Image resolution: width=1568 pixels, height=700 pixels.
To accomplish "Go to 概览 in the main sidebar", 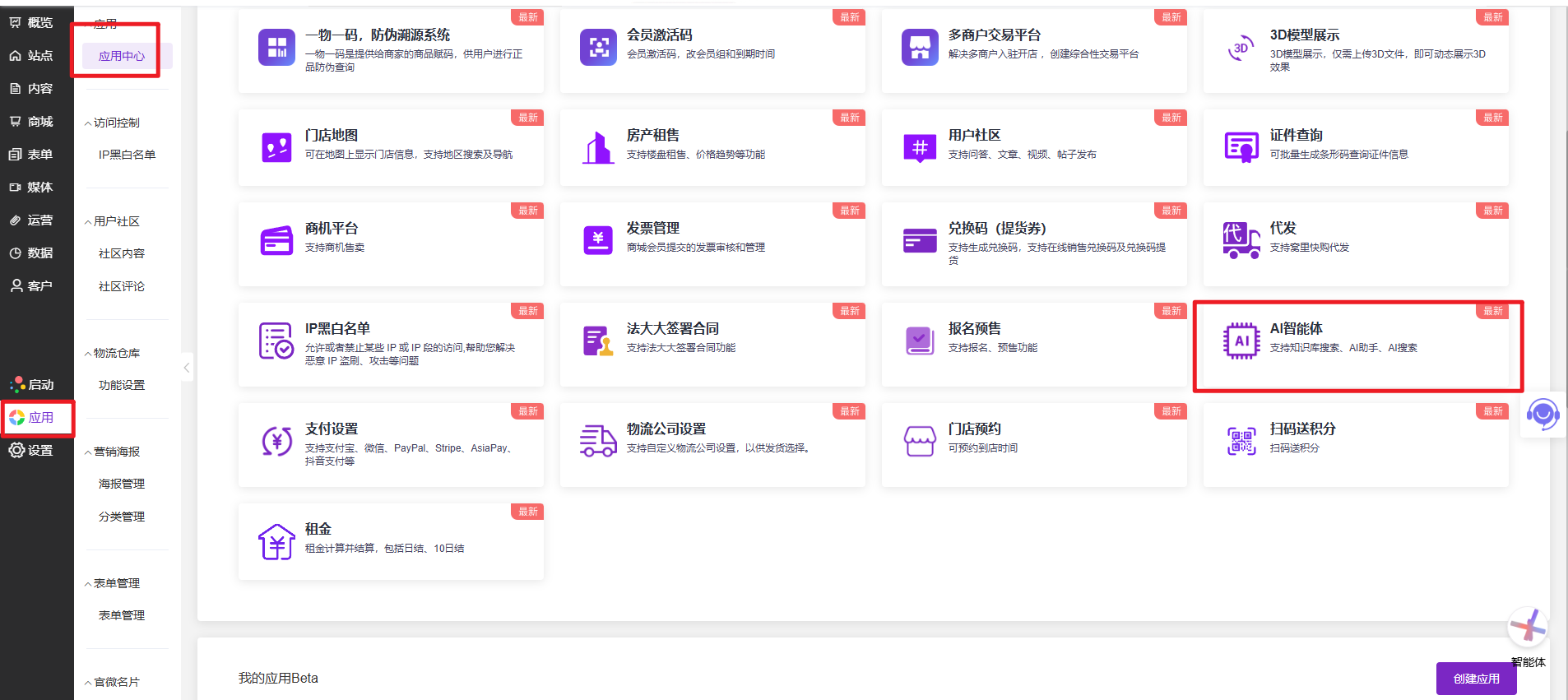I will point(31,22).
